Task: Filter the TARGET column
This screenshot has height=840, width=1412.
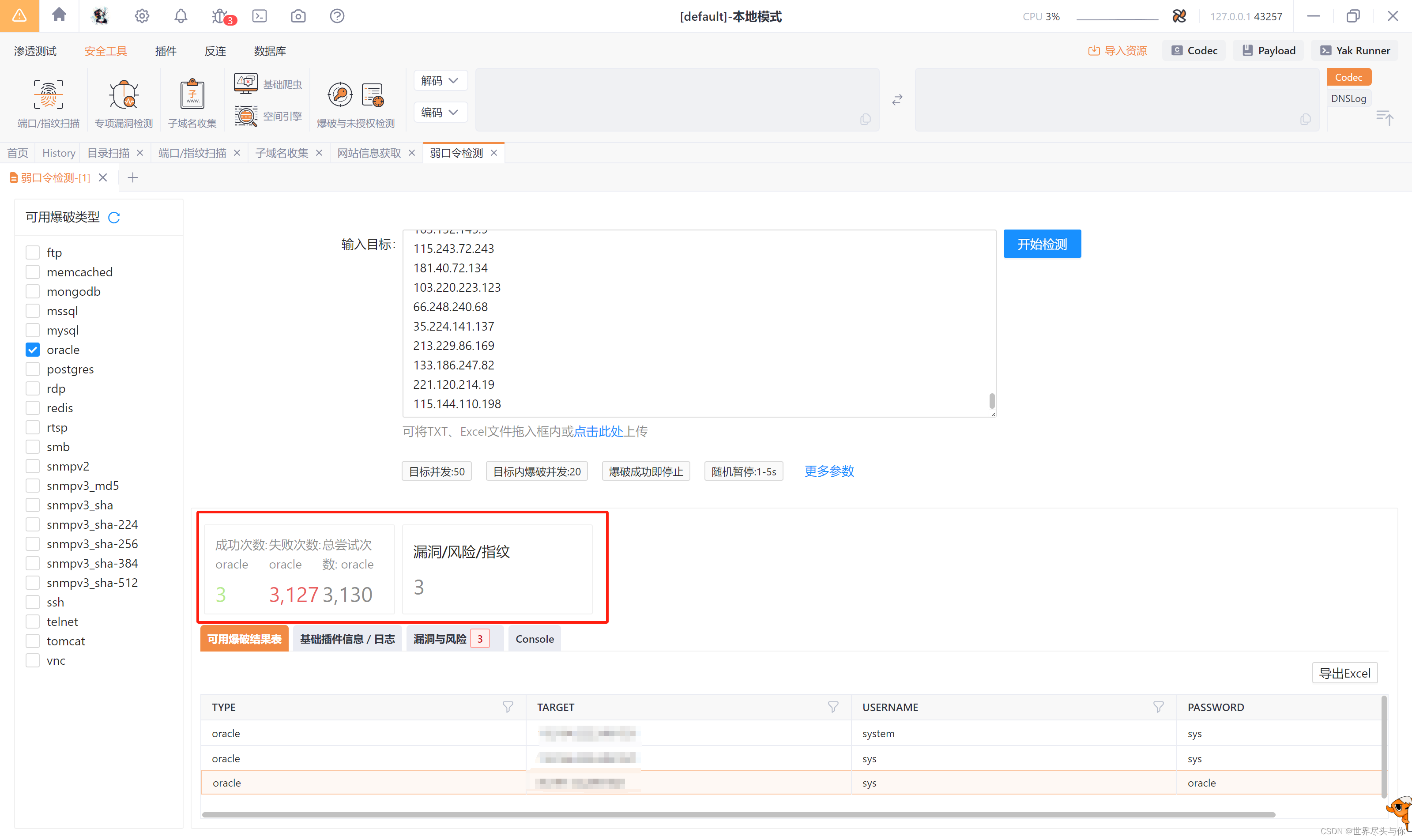Action: coord(833,707)
